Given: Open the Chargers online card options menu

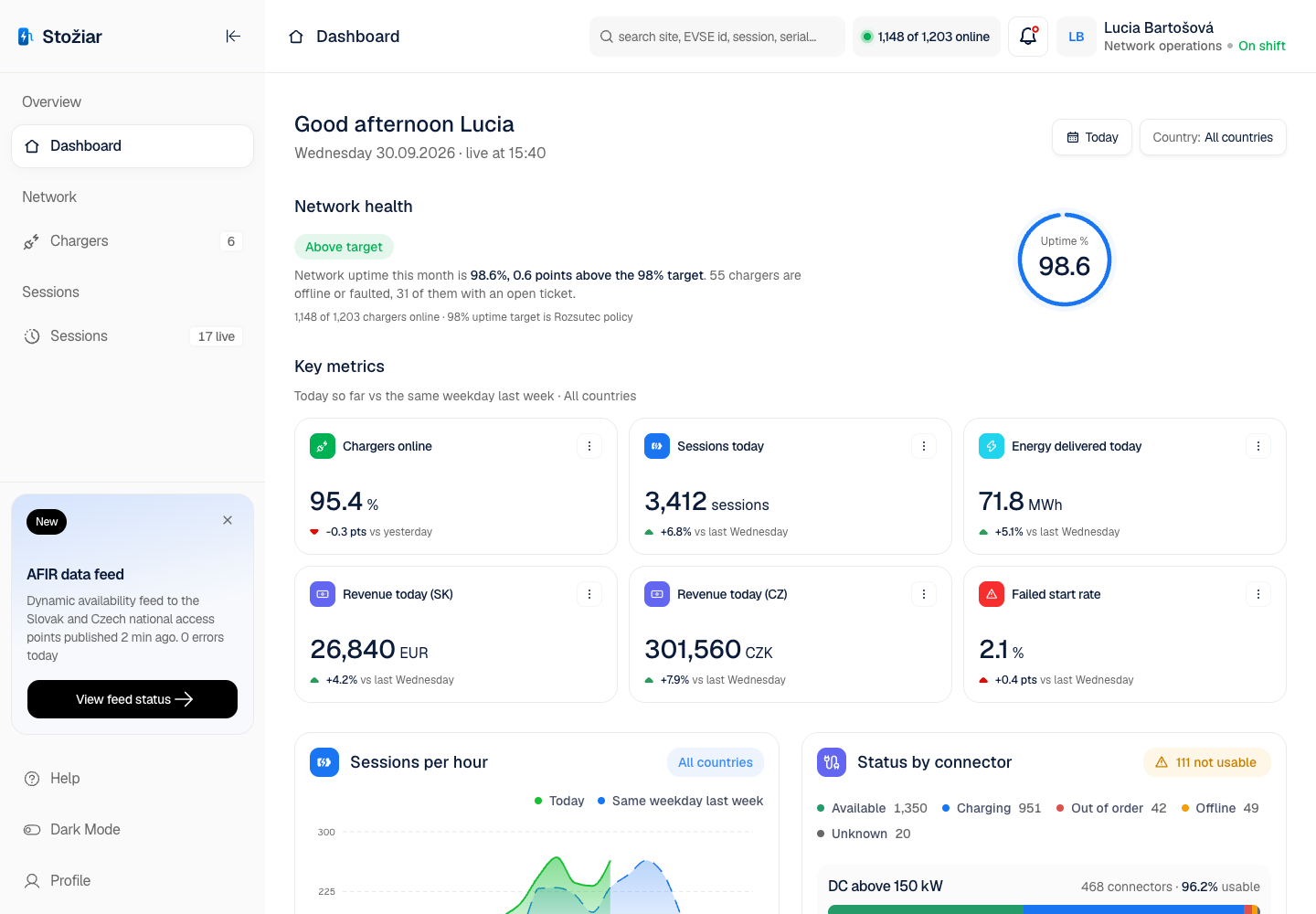Looking at the screenshot, I should pos(589,446).
